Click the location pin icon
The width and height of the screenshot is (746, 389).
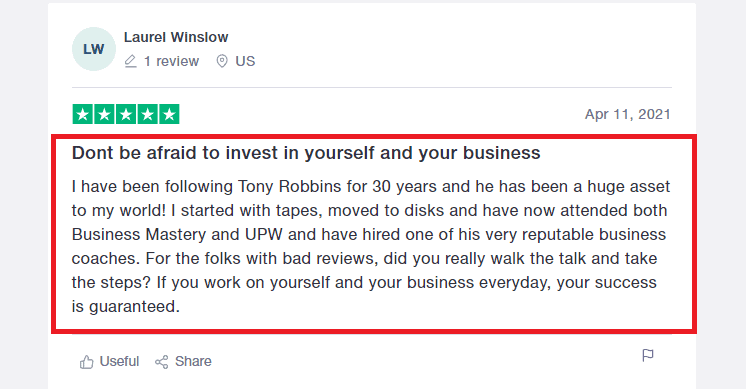222,61
